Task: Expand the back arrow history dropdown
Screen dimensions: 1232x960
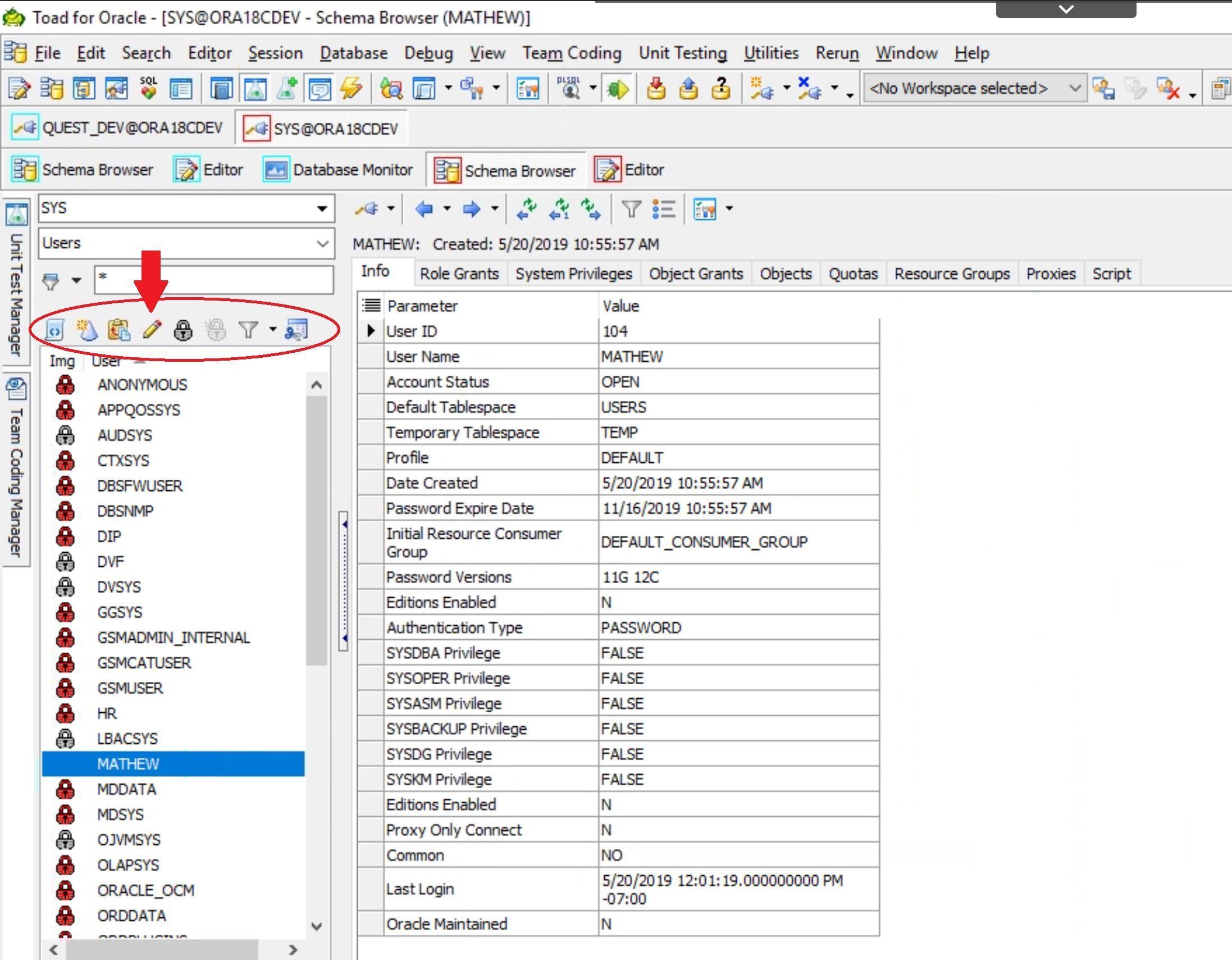Action: click(x=447, y=210)
